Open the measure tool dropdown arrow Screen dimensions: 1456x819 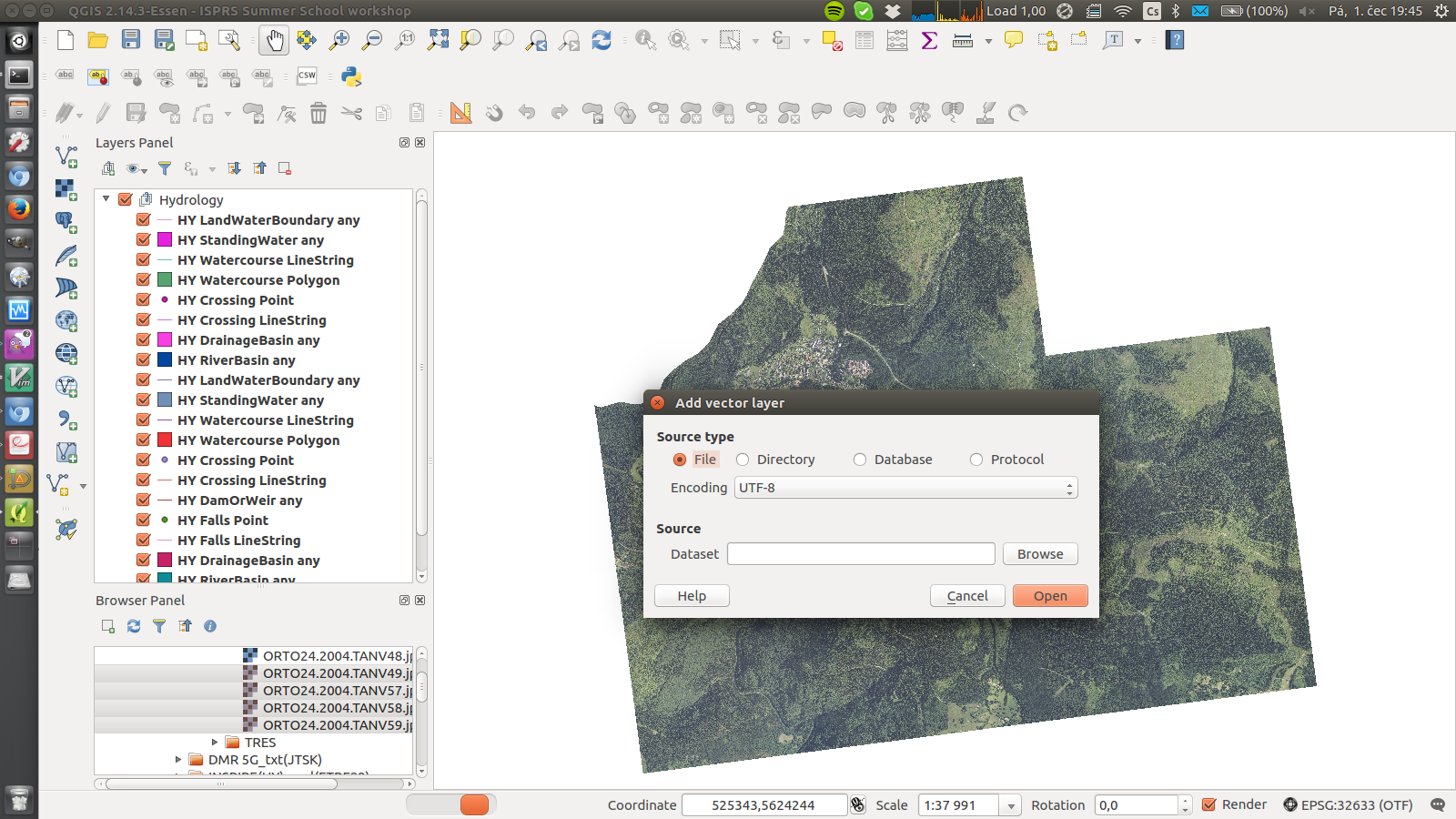click(x=988, y=41)
